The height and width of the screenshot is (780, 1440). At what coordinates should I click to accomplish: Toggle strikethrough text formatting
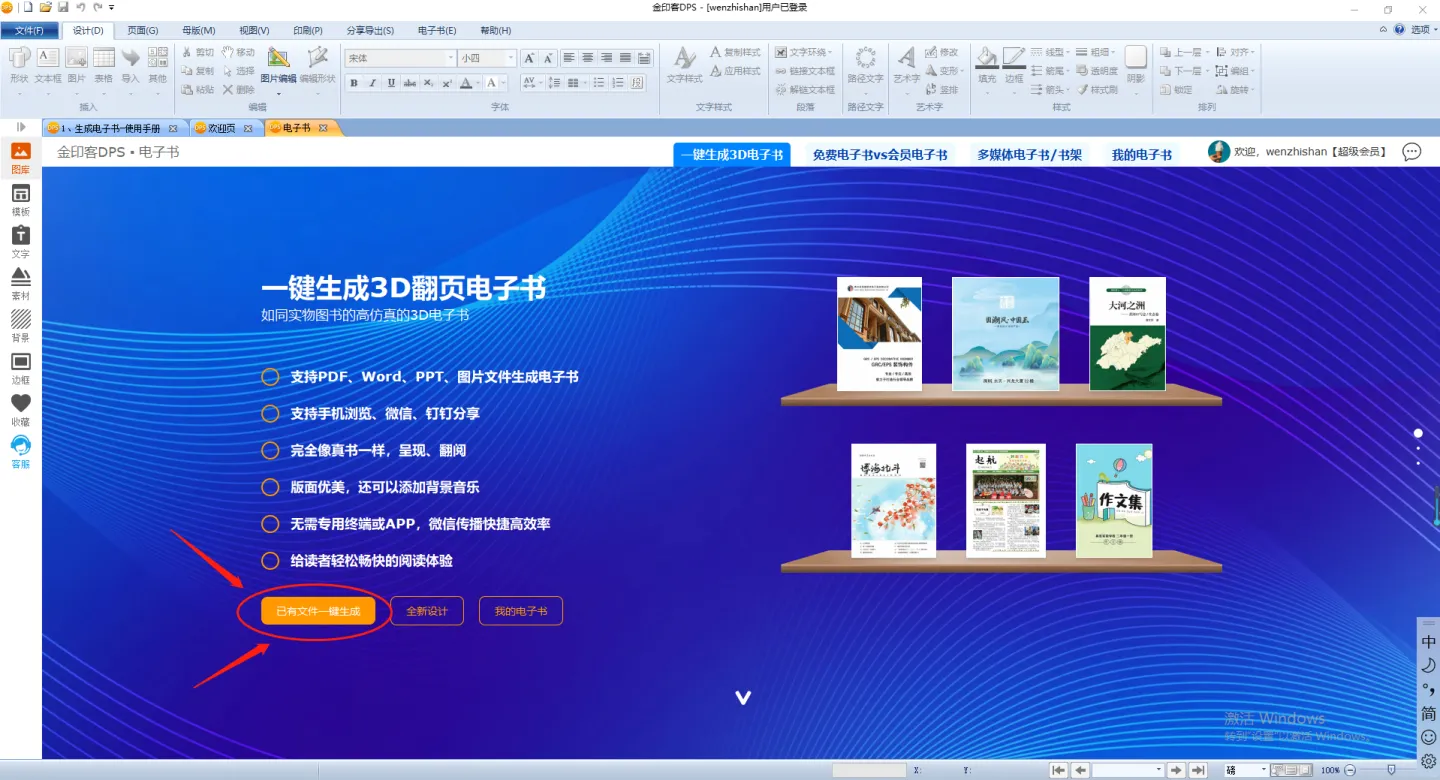pos(410,83)
